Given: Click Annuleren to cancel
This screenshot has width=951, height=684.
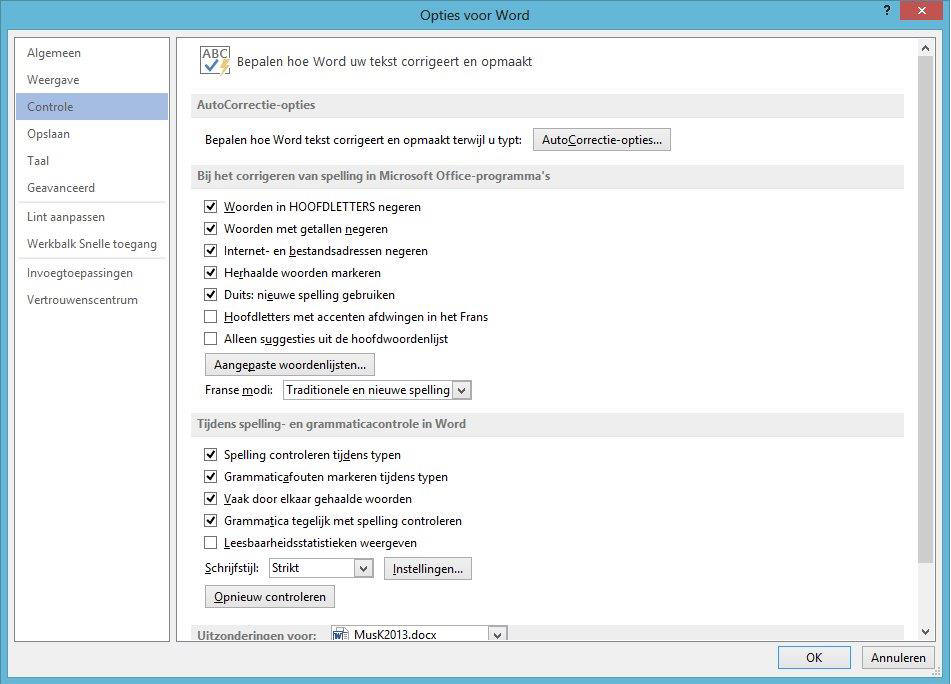Looking at the screenshot, I should (x=898, y=657).
